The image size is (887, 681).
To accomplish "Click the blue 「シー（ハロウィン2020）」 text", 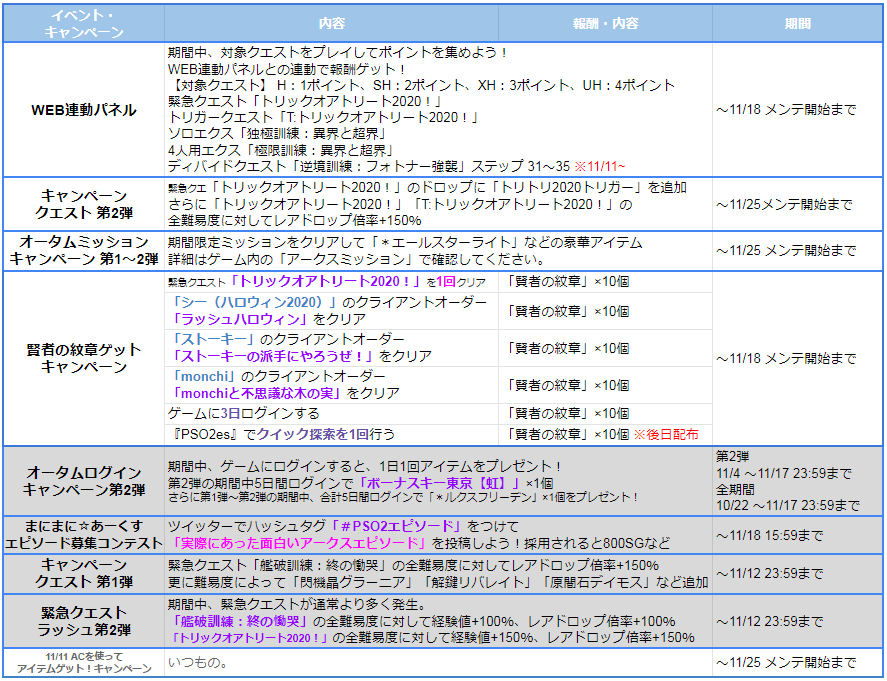I will 255,303.
